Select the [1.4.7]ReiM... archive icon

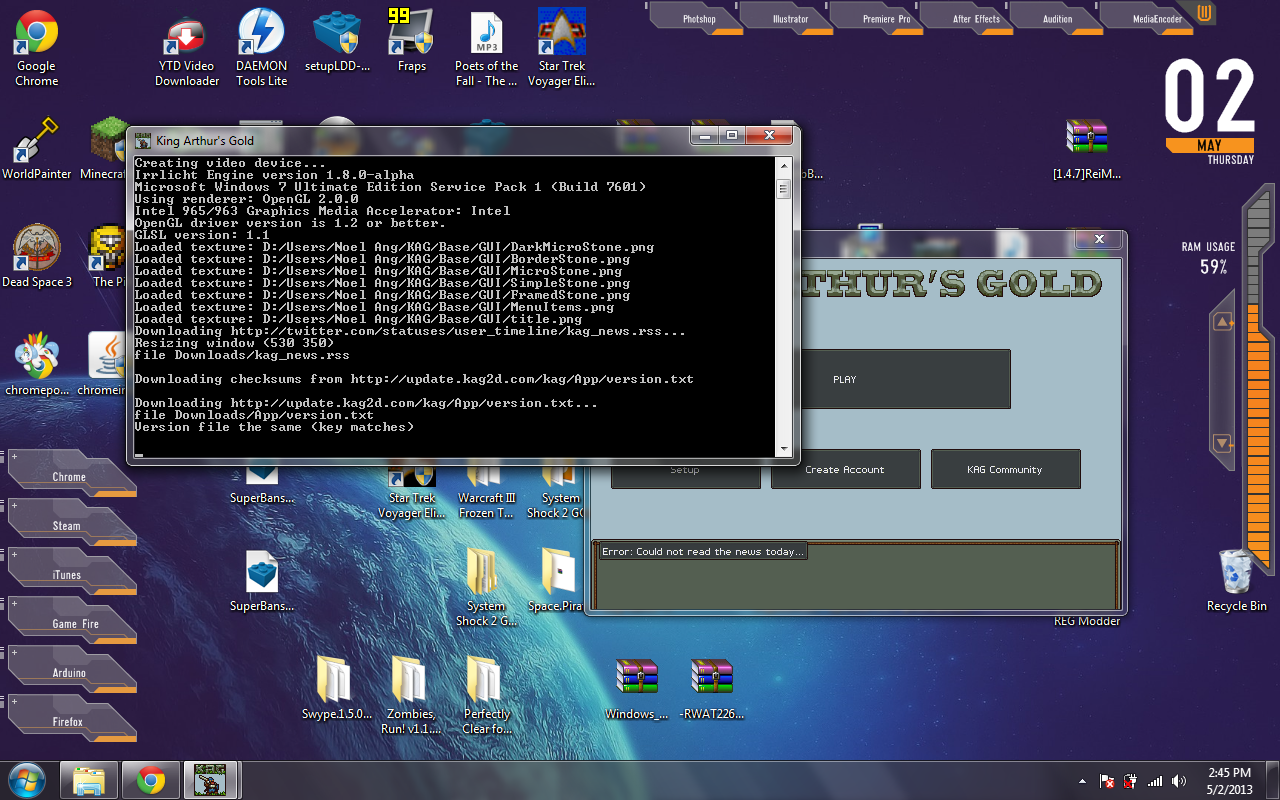(x=1087, y=148)
